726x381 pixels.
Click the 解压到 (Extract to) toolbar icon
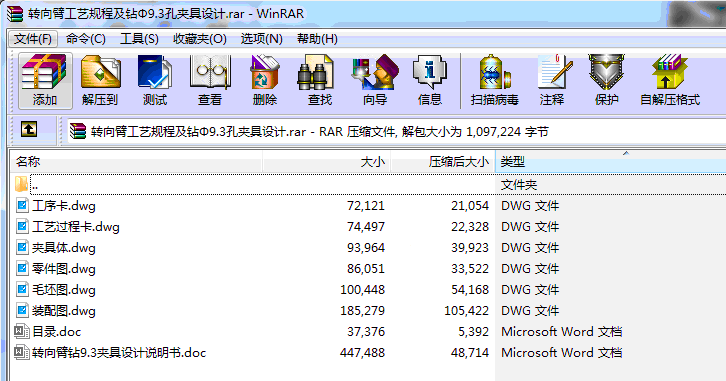(x=100, y=72)
